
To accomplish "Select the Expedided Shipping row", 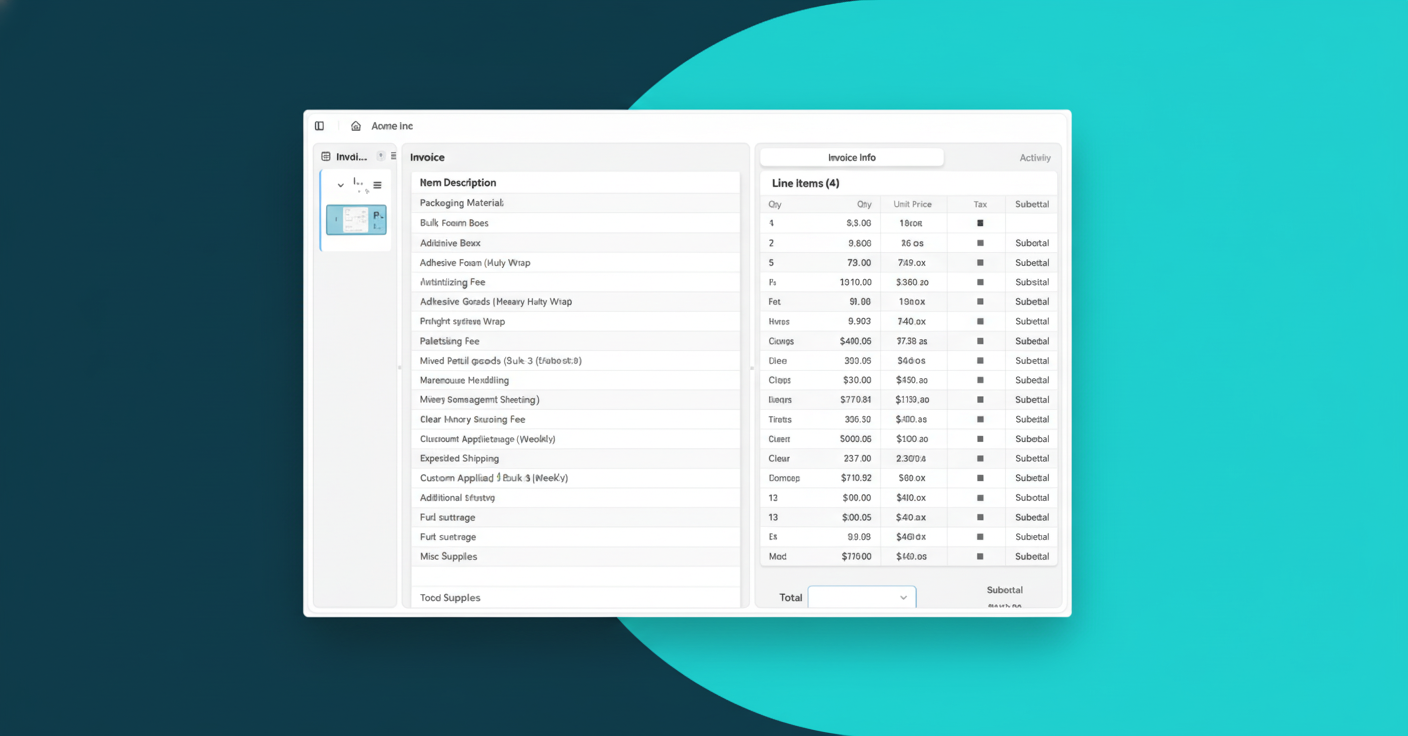I will pyautogui.click(x=575, y=458).
